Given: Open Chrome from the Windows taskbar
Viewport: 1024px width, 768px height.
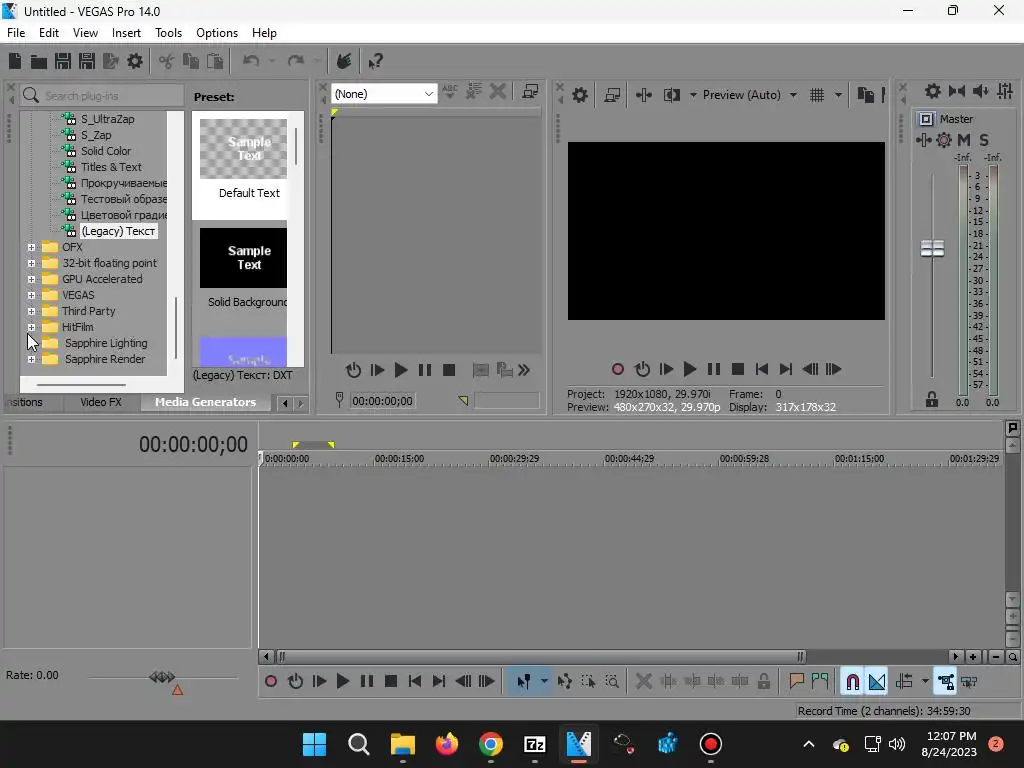Looking at the screenshot, I should coord(490,744).
